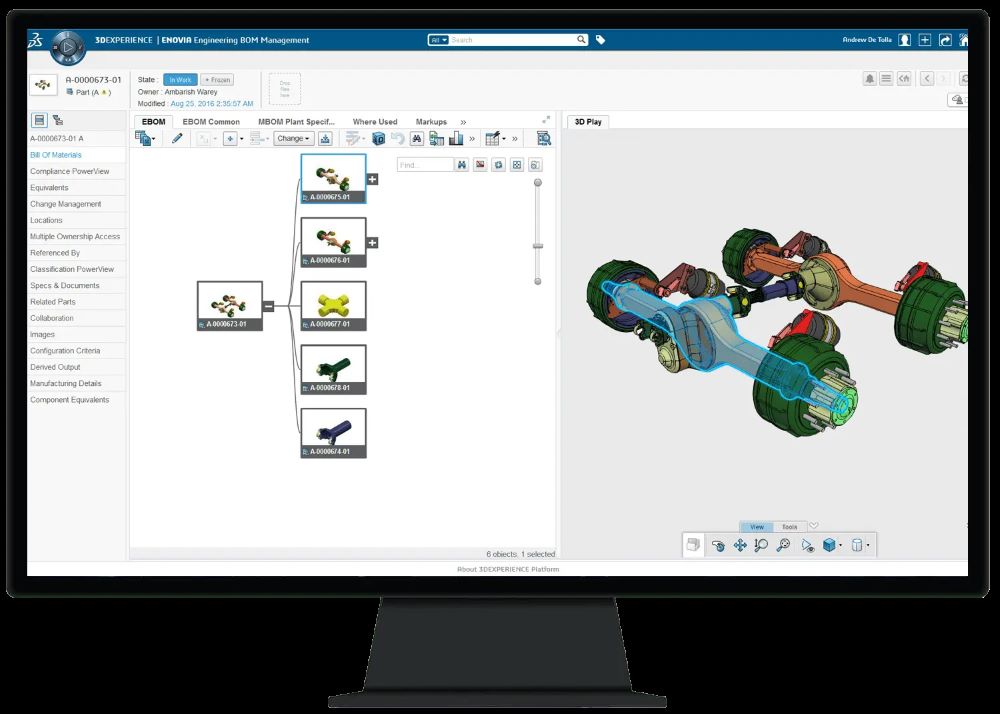Click the add plus icon in header
The height and width of the screenshot is (714, 1000).
tap(925, 40)
